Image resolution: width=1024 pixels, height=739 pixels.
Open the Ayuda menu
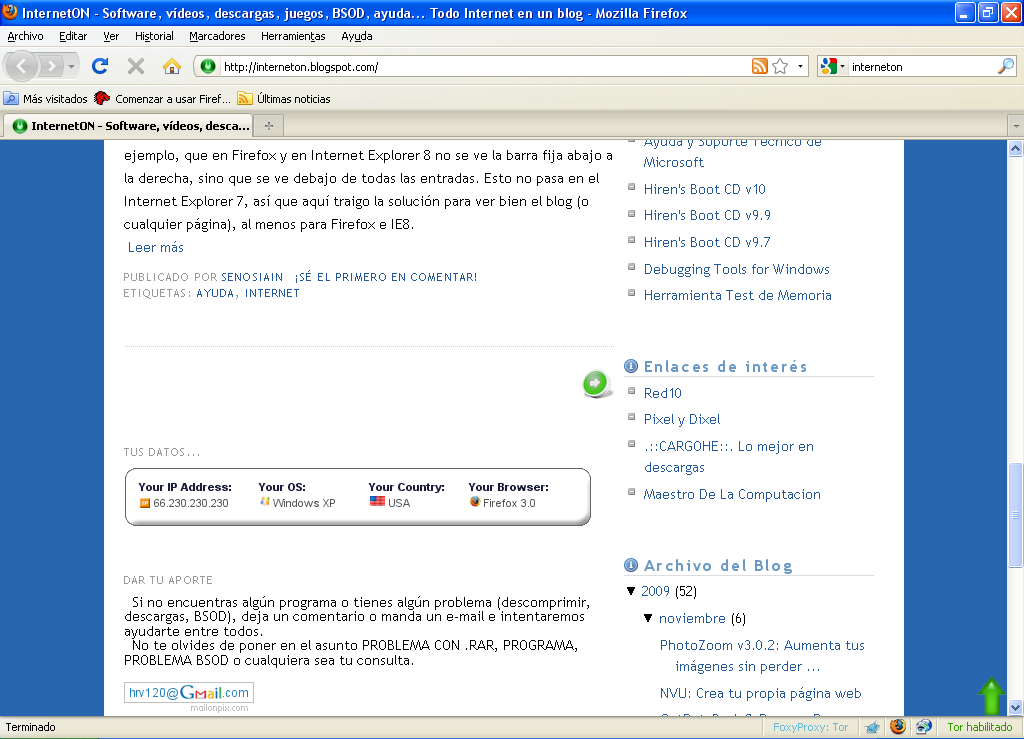(x=357, y=36)
